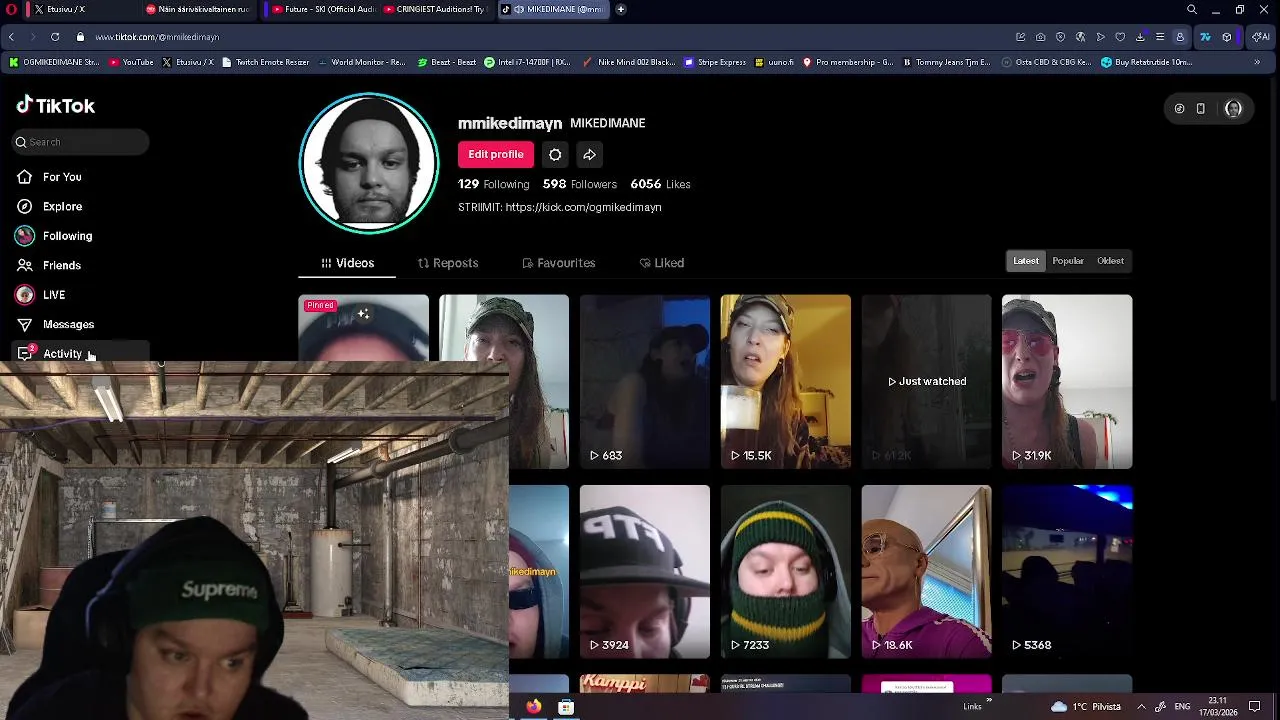This screenshot has height=720, width=1280.
Task: Sort videos by Oldest
Action: pos(1110,261)
